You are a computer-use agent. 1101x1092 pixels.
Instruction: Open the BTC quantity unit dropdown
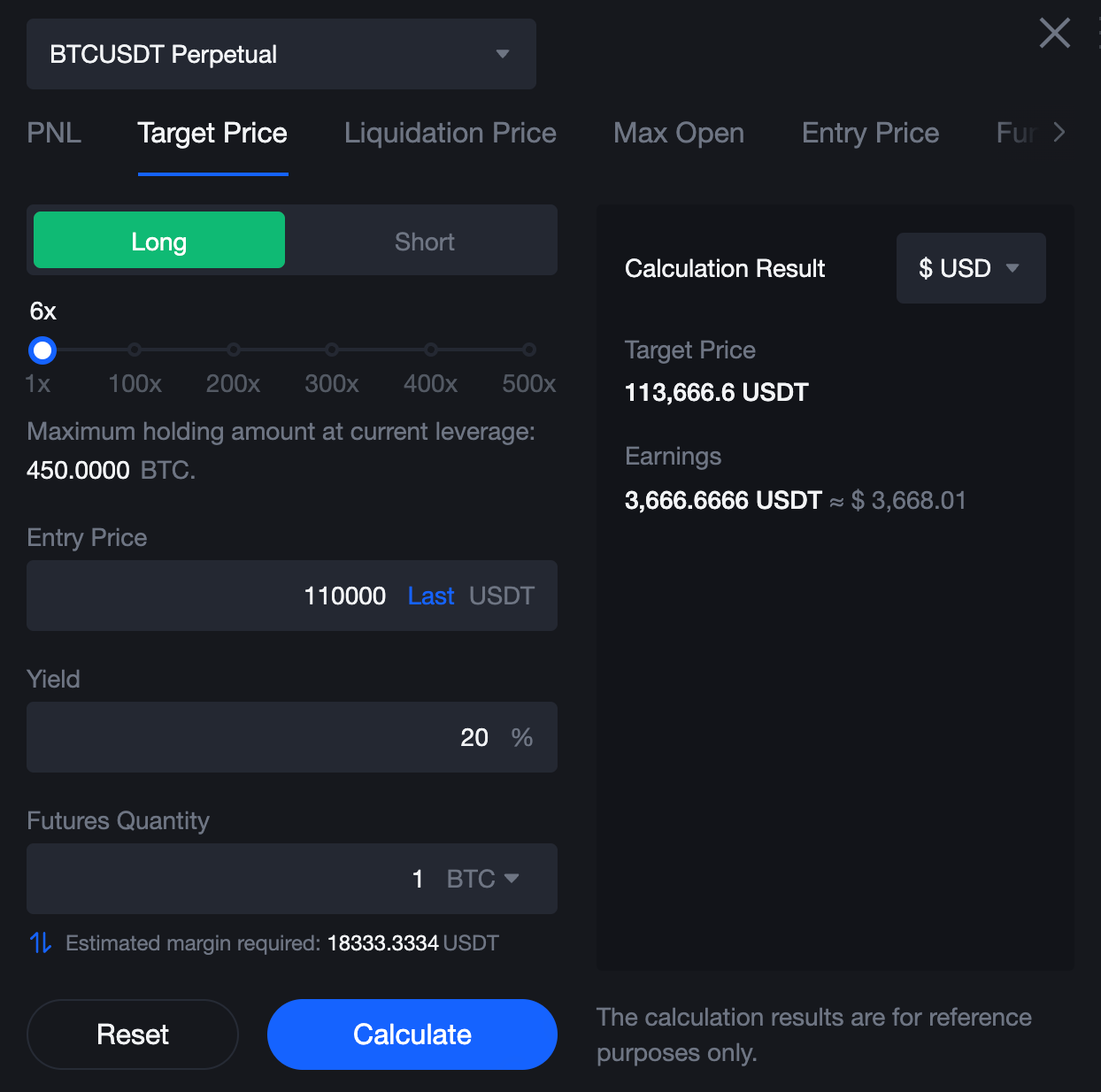(483, 879)
